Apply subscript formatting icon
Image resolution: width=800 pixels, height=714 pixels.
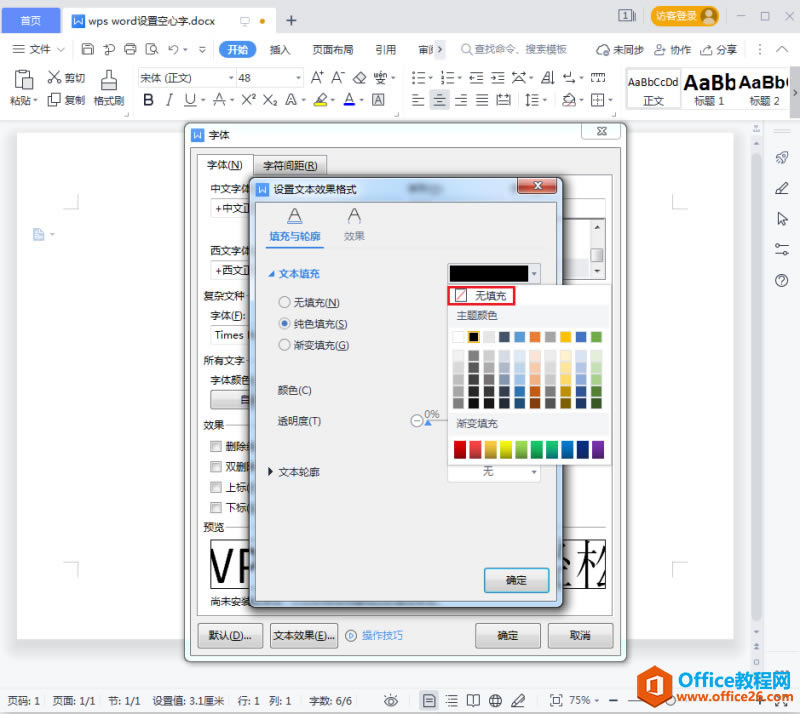coord(270,100)
